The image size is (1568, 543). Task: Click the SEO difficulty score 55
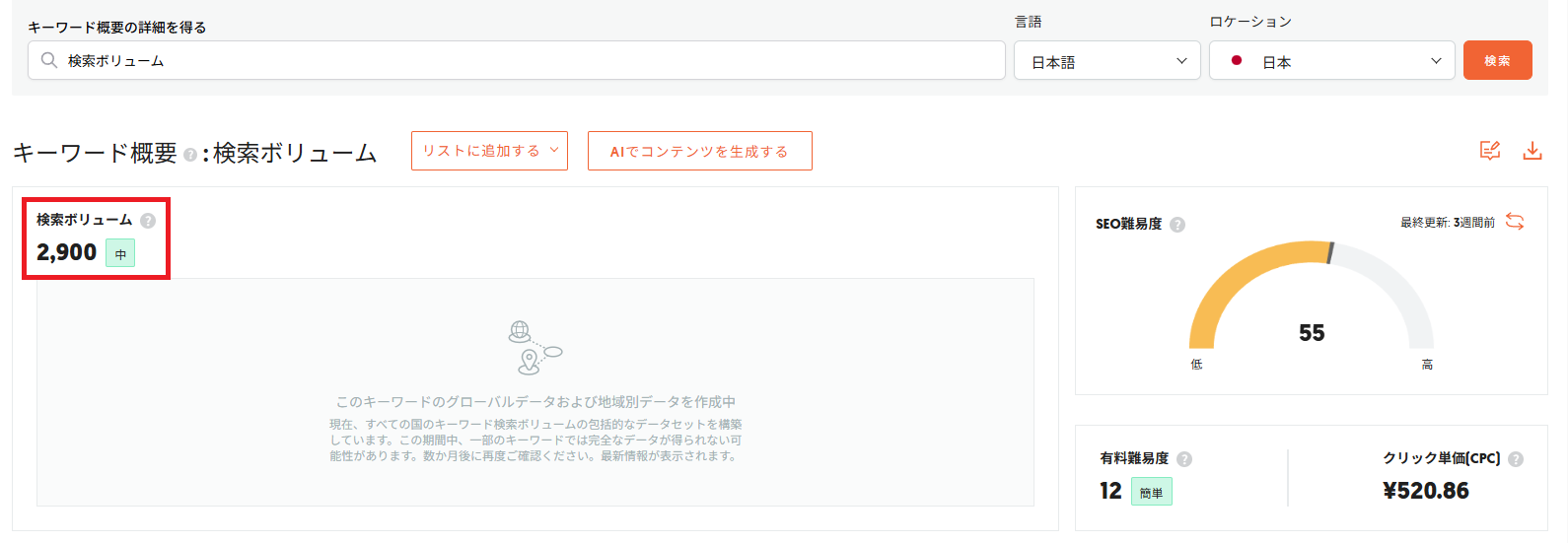[1312, 333]
